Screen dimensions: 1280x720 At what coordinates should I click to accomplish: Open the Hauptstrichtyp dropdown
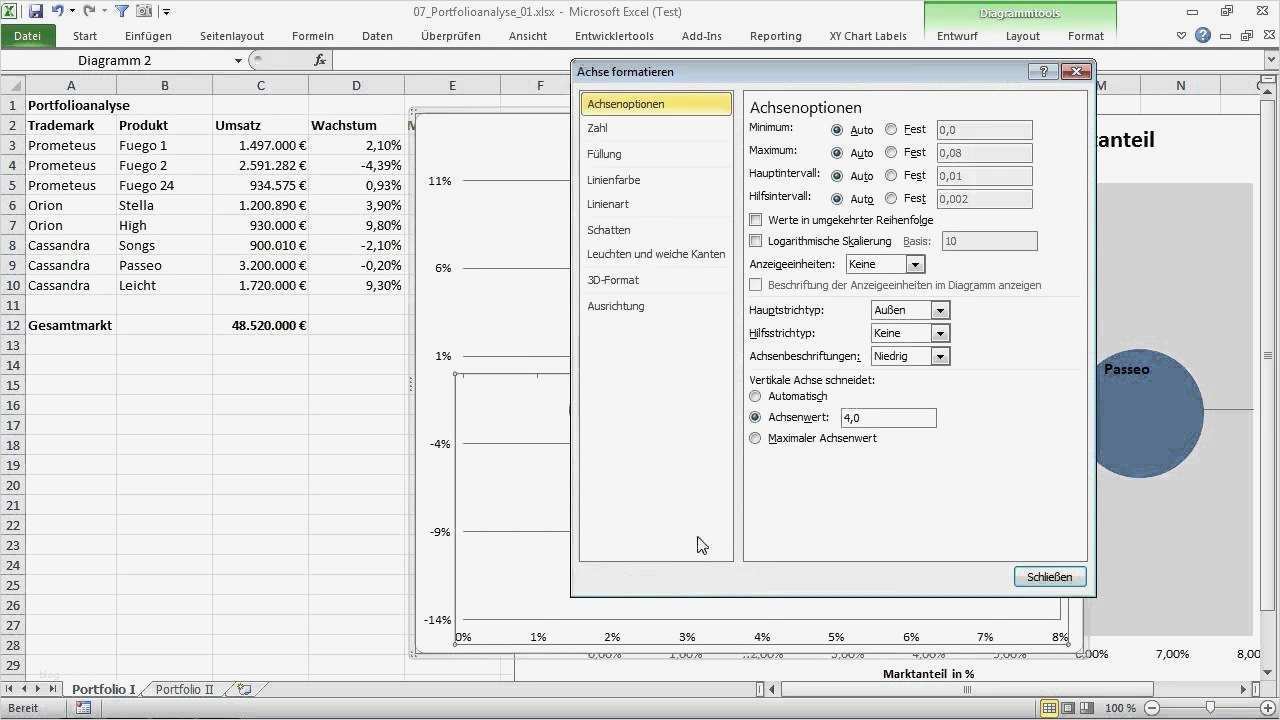[940, 310]
